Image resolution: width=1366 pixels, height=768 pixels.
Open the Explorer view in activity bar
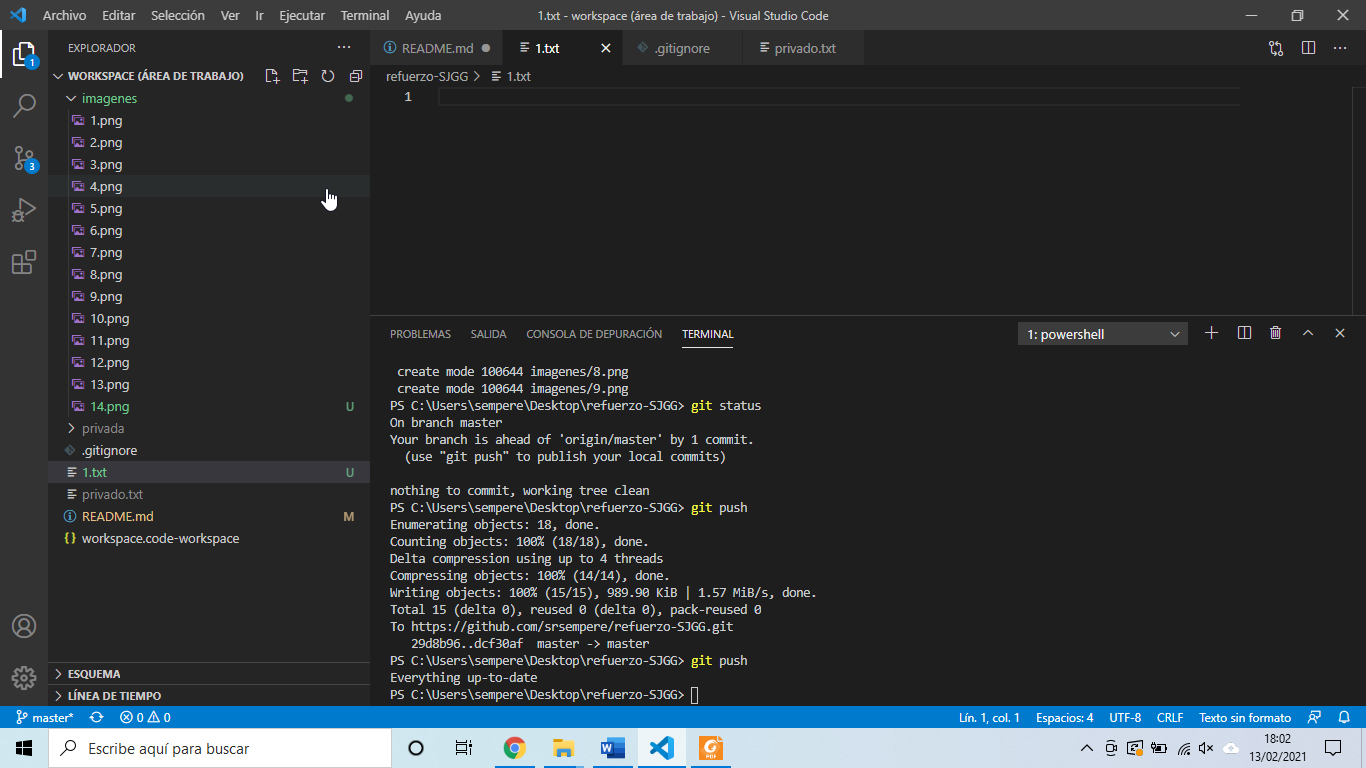pyautogui.click(x=24, y=54)
